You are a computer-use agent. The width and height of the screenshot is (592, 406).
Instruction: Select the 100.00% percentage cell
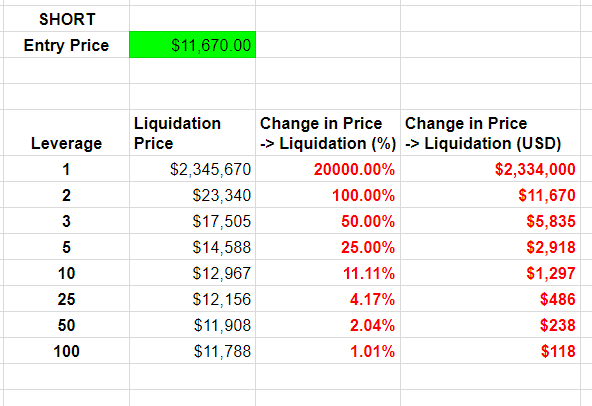[x=328, y=195]
